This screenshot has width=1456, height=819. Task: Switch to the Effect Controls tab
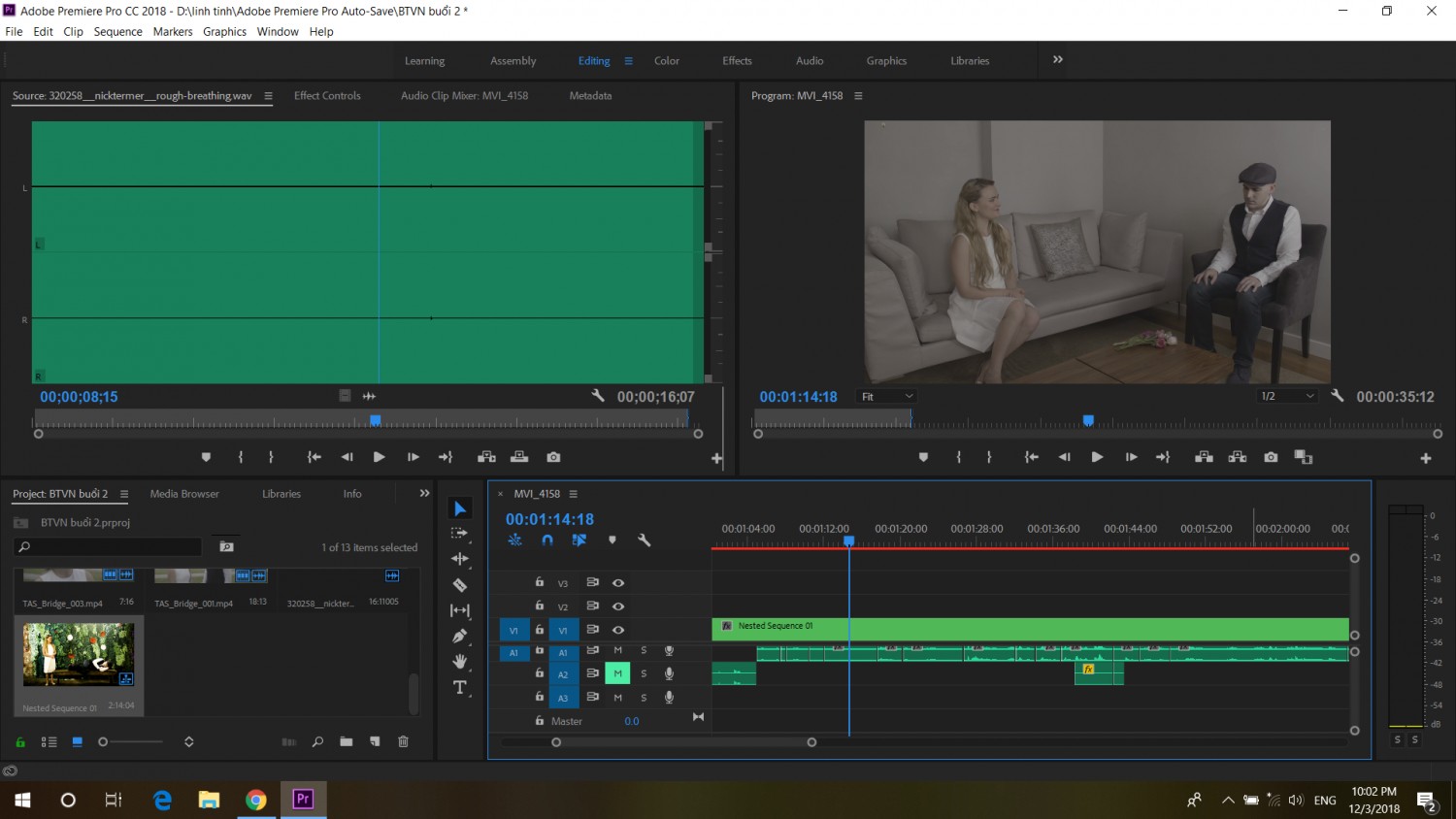(x=327, y=96)
